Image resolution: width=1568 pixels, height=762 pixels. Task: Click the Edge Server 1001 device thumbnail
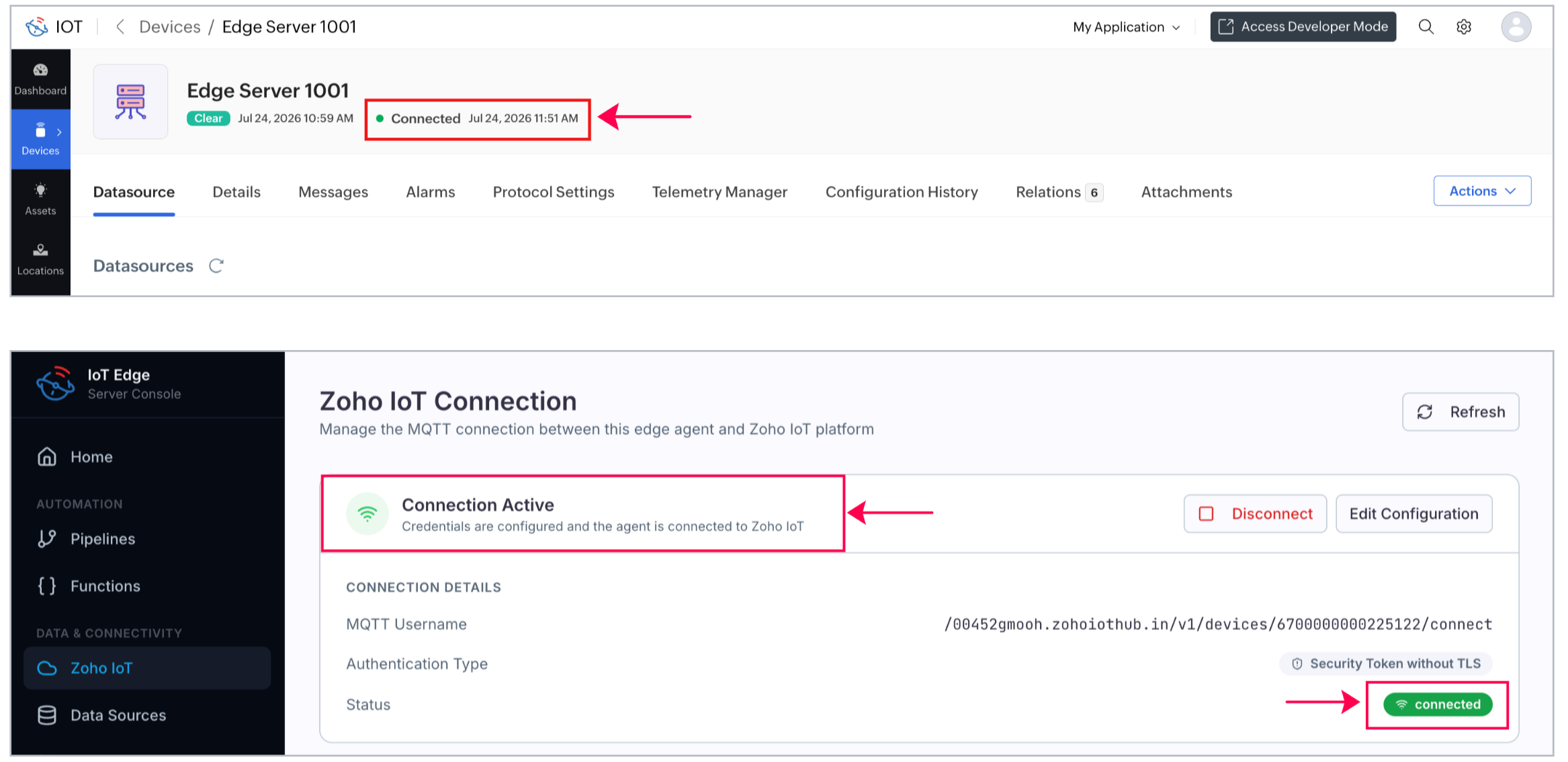130,101
